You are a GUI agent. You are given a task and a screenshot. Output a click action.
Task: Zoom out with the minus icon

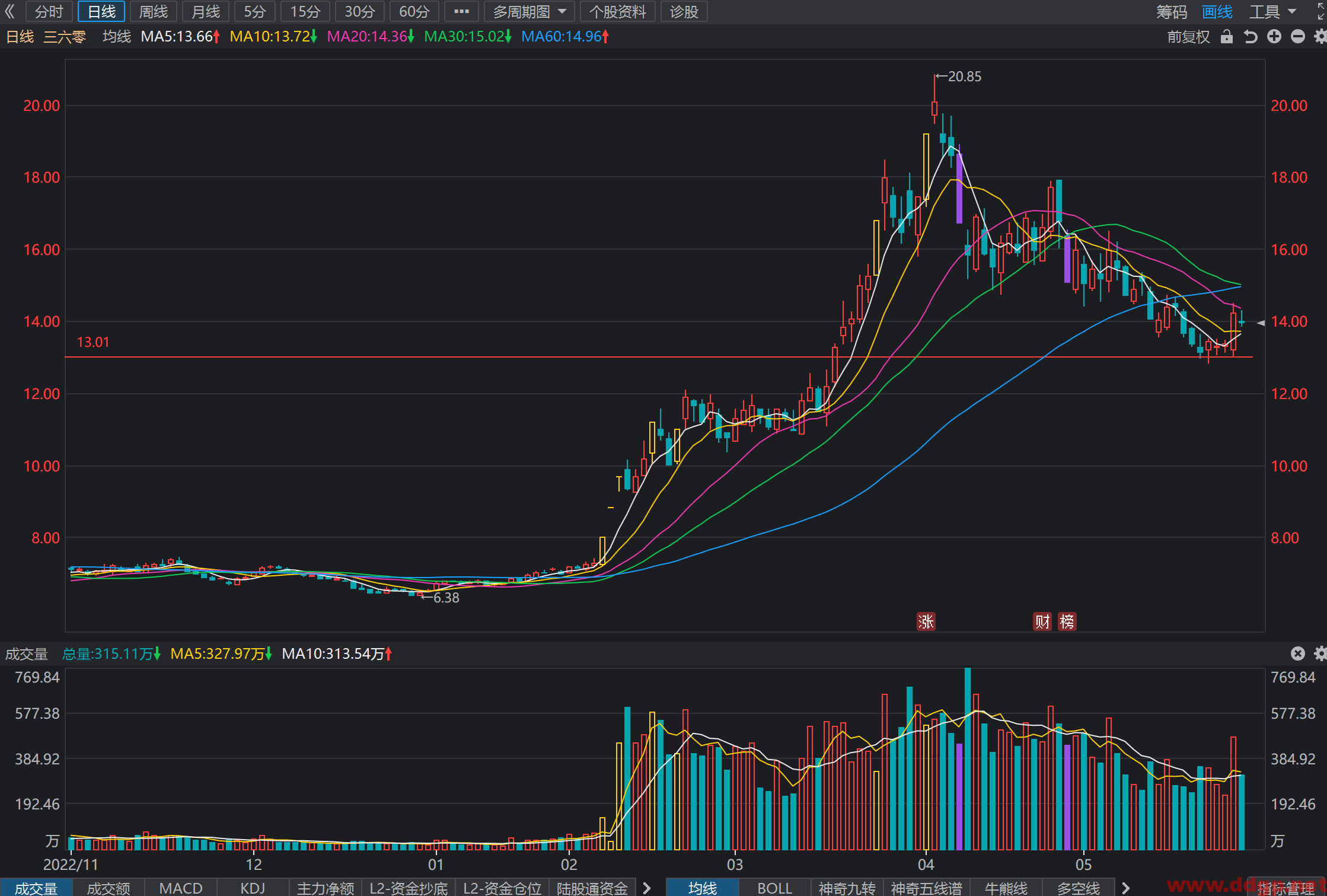click(x=1298, y=37)
